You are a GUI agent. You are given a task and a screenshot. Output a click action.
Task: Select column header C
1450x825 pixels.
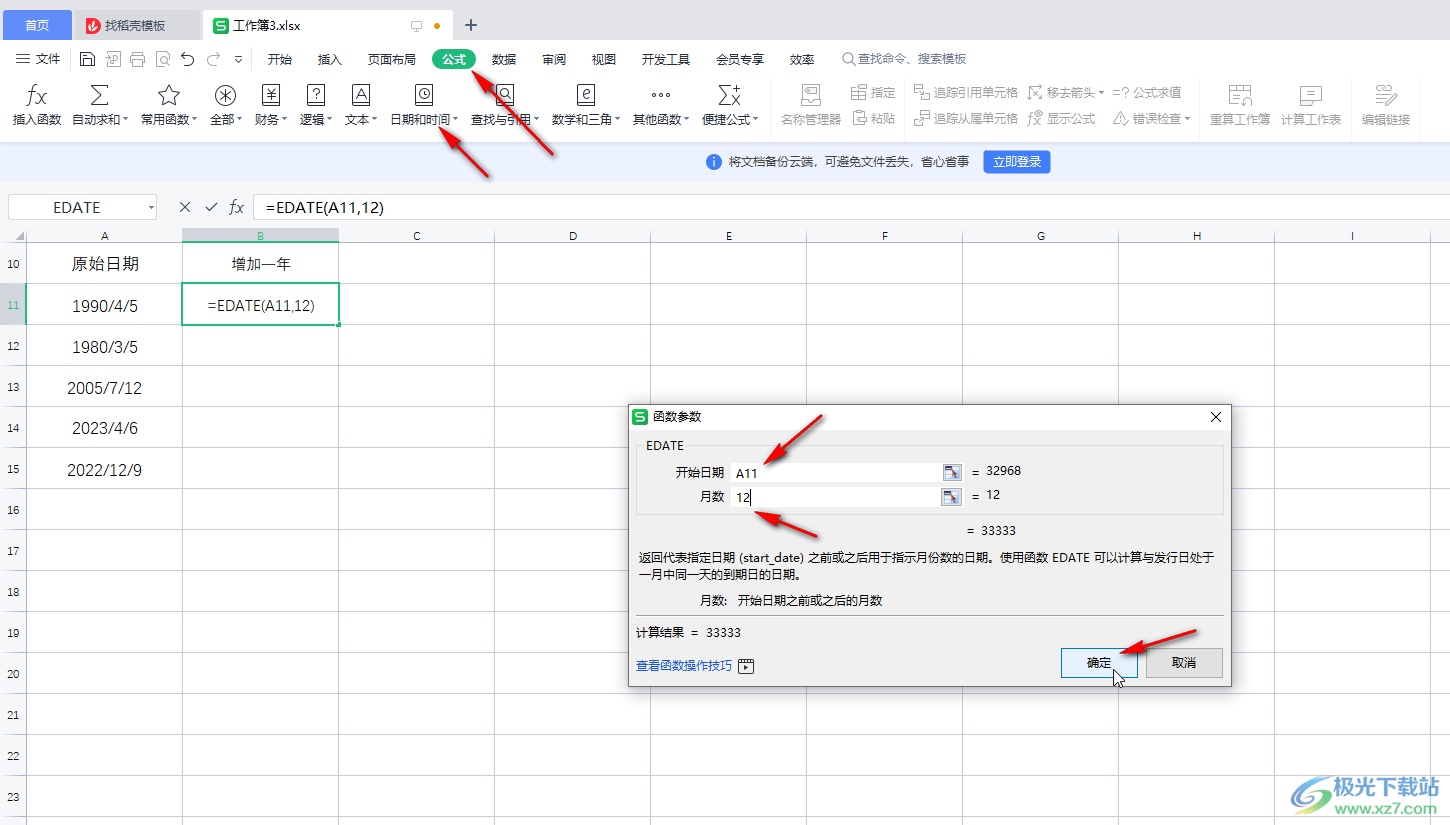(416, 236)
